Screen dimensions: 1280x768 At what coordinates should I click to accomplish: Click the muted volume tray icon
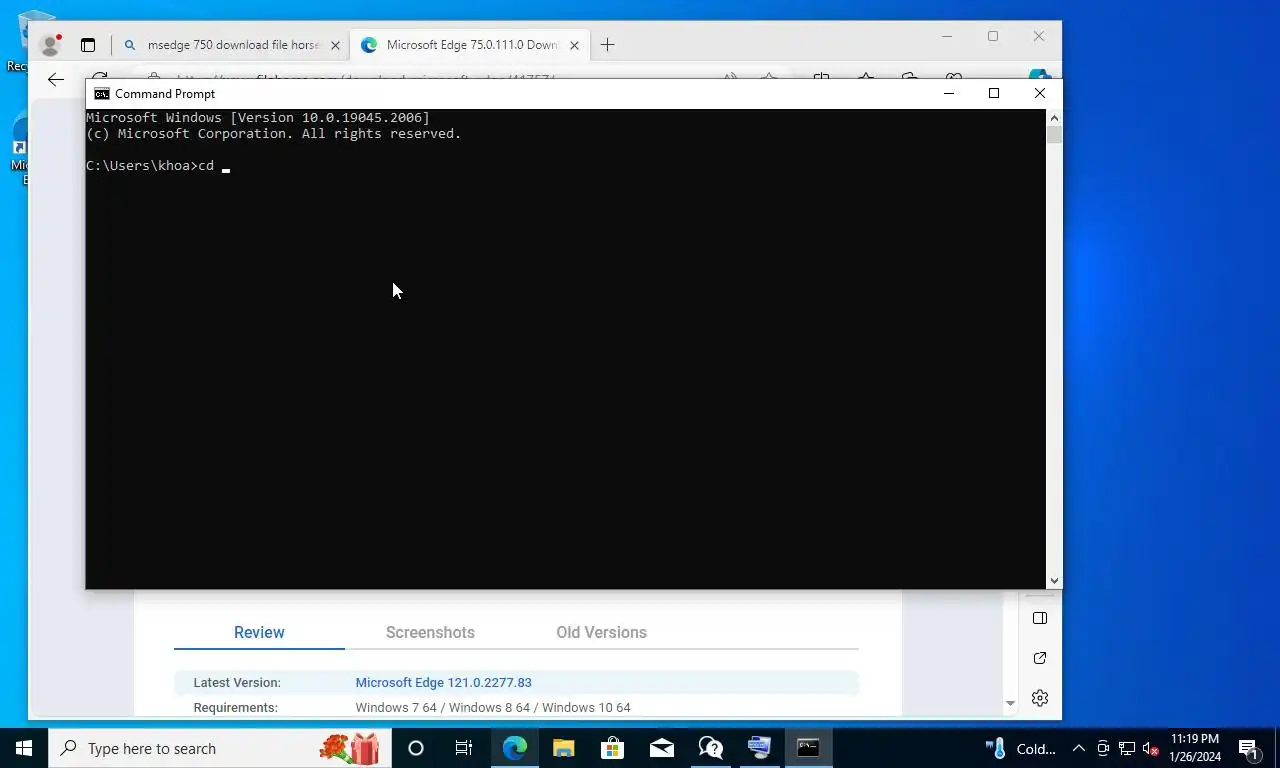pos(1151,748)
